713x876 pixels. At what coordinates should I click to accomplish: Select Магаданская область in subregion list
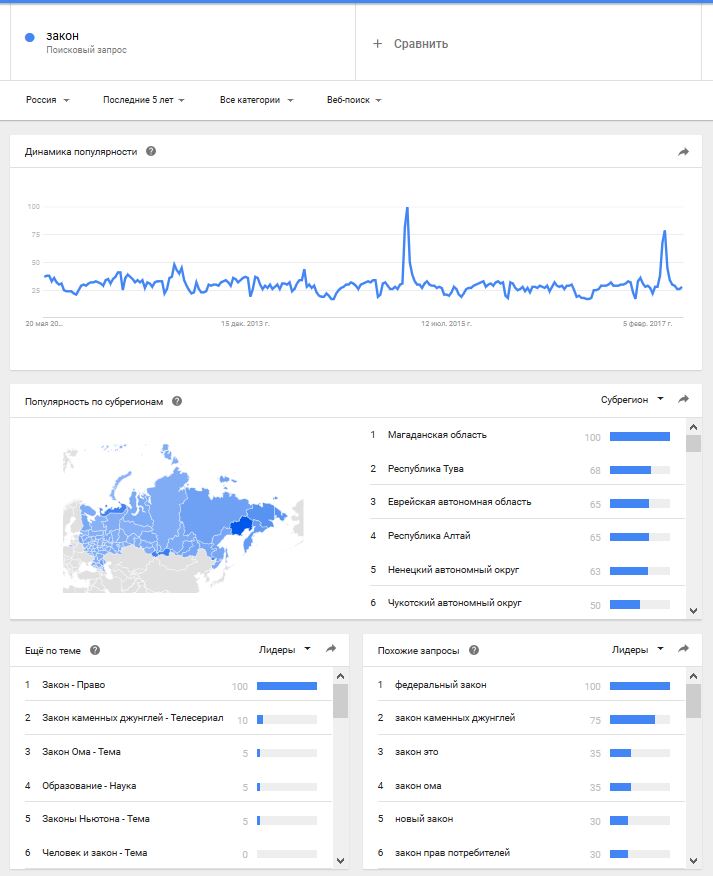point(437,435)
